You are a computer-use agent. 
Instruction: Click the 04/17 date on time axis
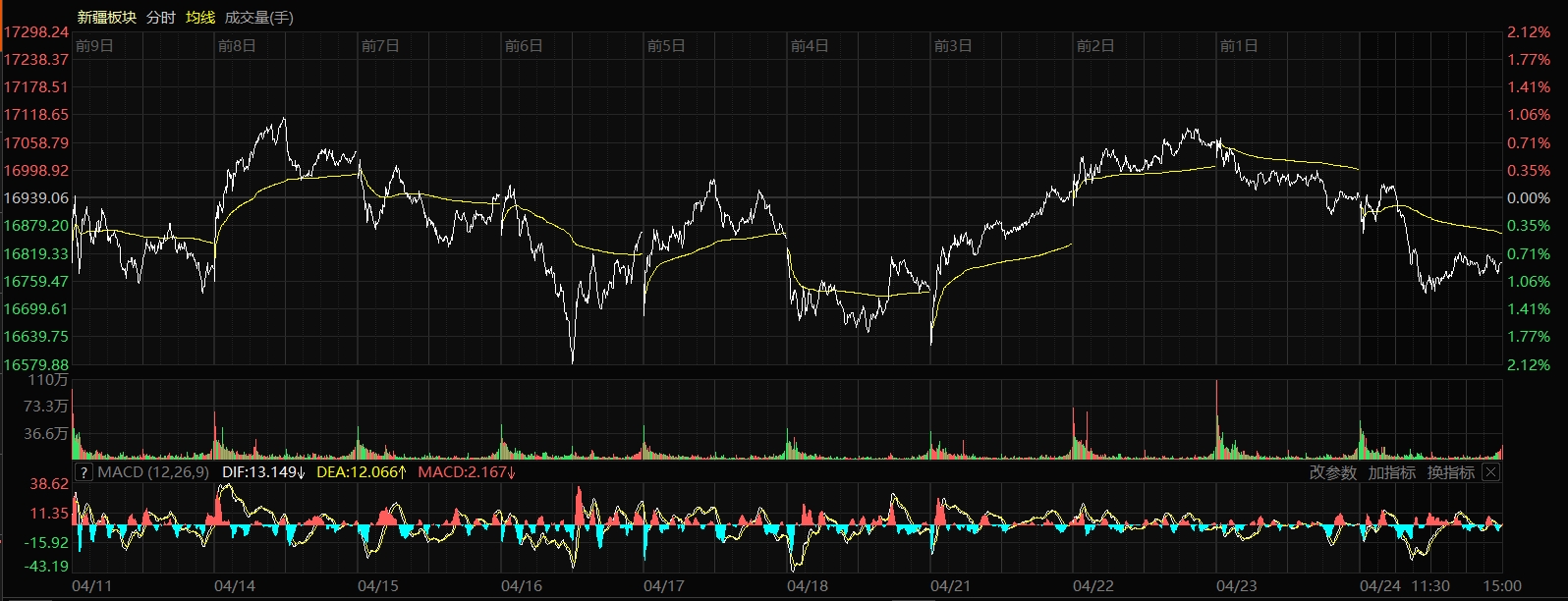tap(664, 586)
